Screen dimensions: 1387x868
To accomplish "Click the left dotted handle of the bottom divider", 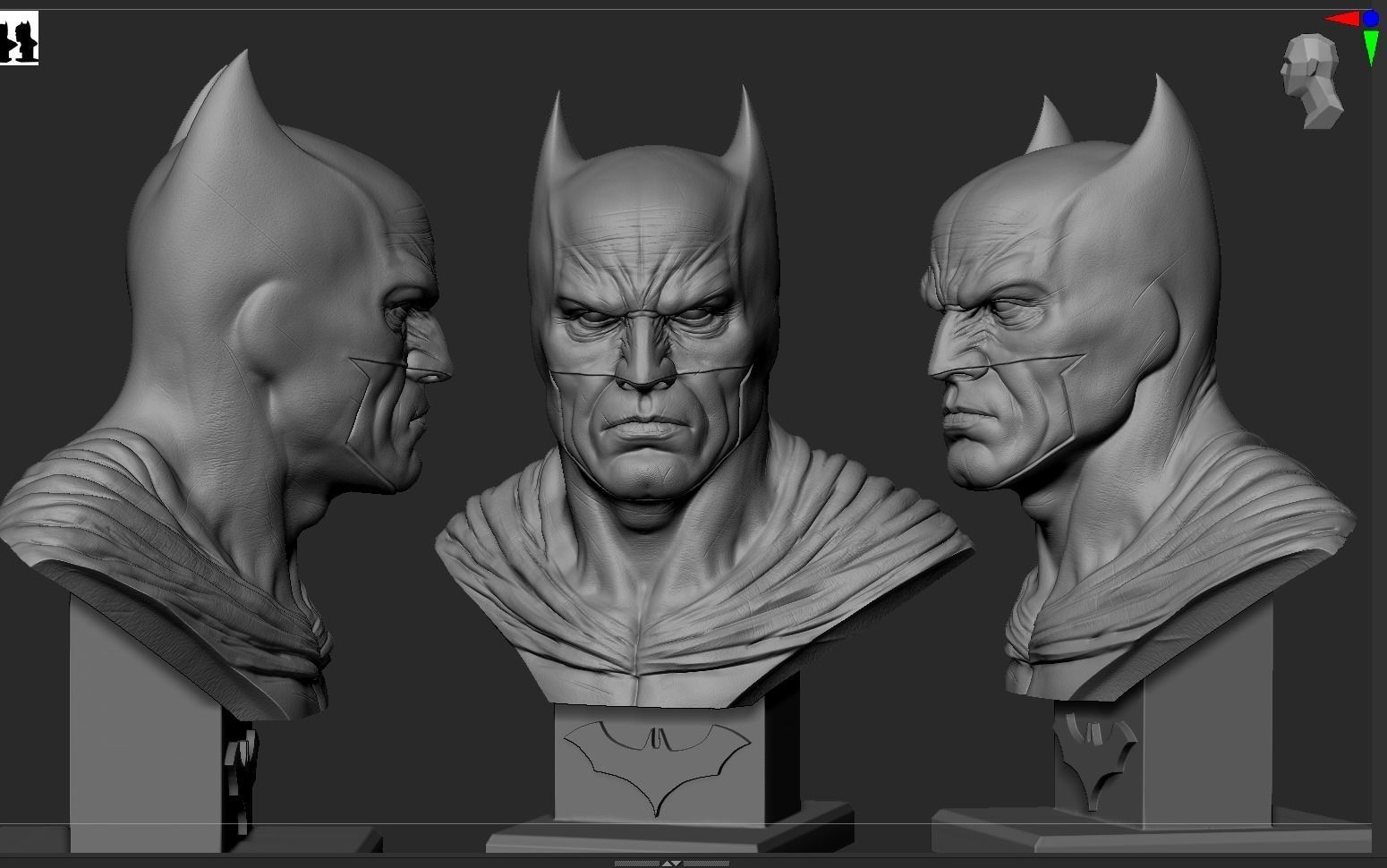I will click(636, 864).
